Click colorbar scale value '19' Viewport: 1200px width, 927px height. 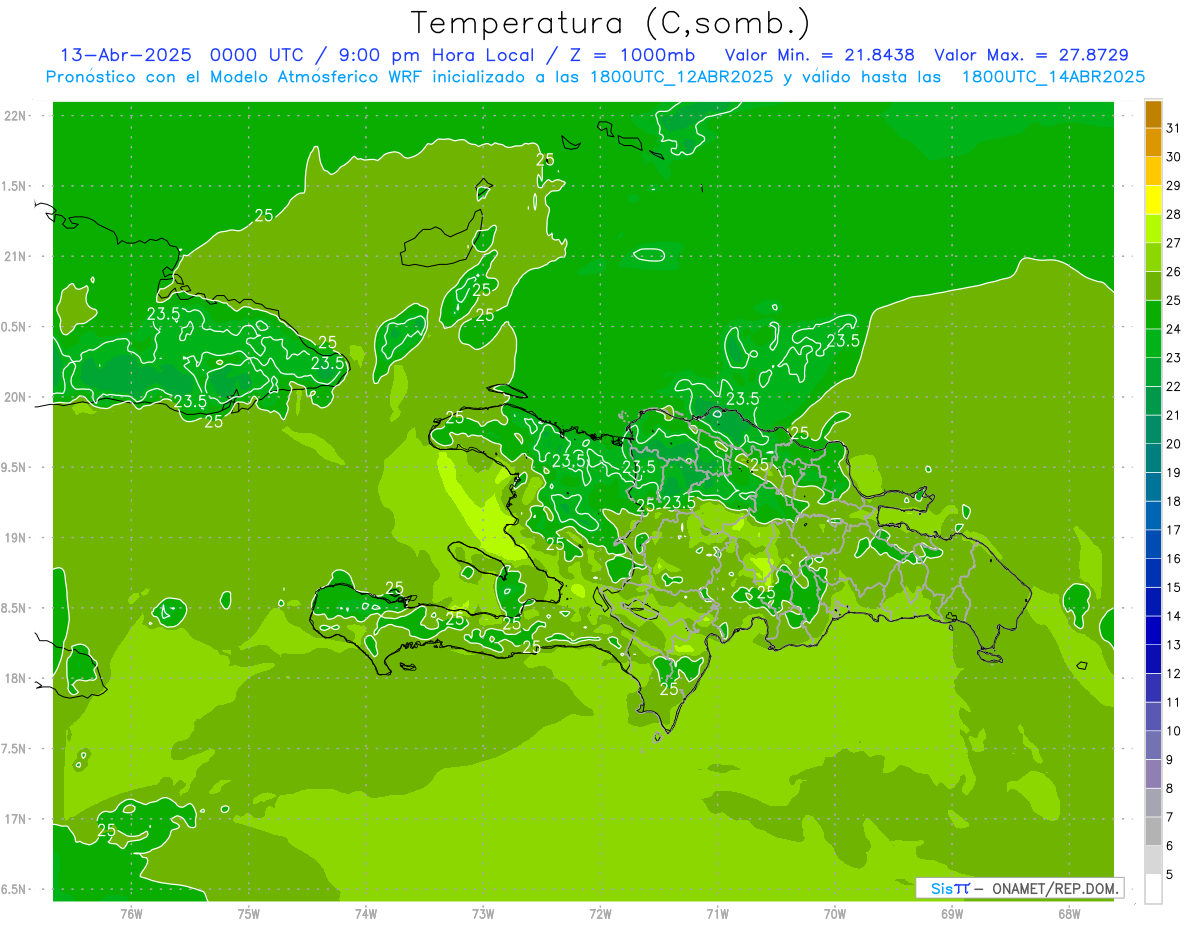tap(1174, 472)
